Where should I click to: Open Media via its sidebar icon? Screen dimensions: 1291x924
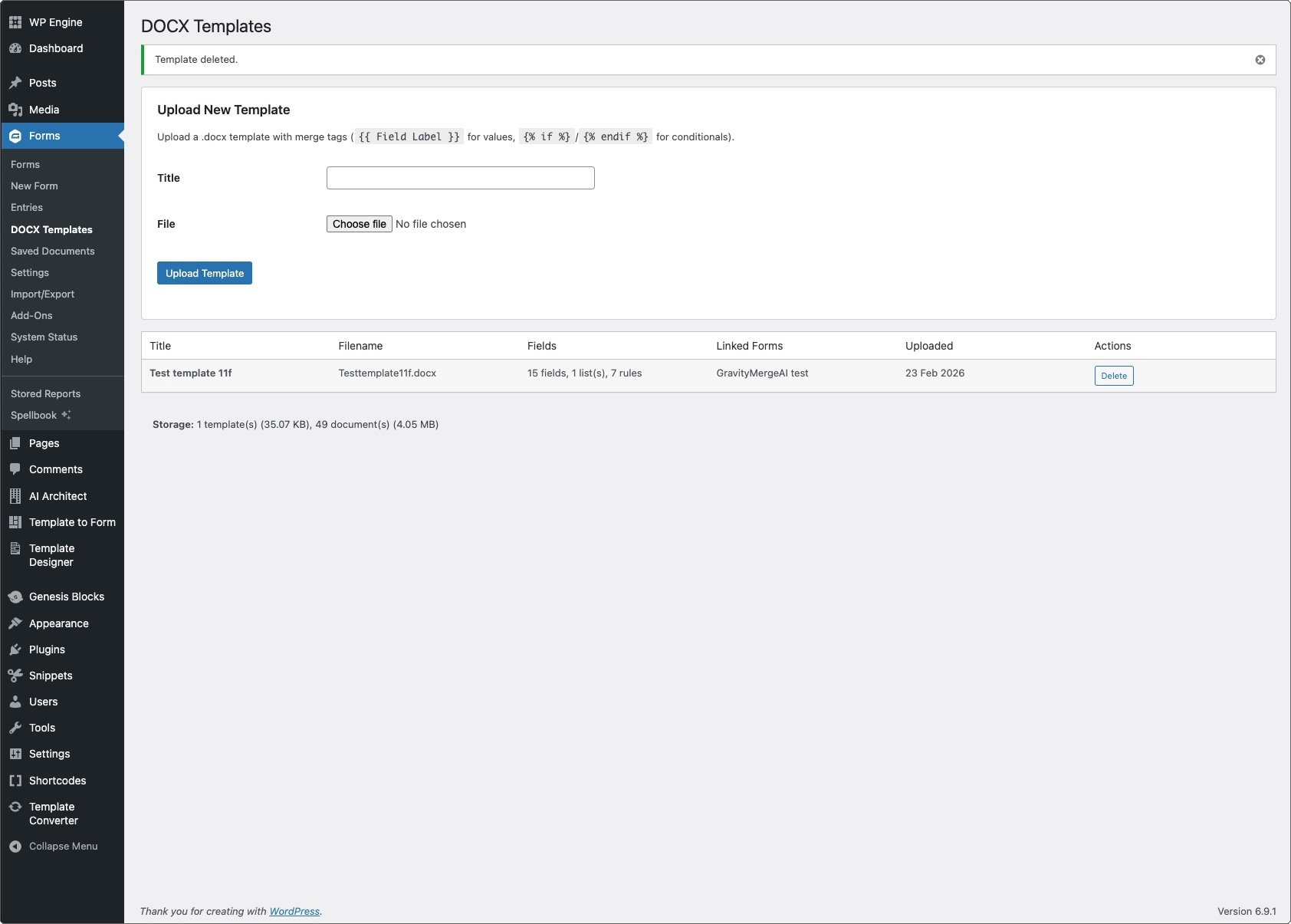[15, 110]
